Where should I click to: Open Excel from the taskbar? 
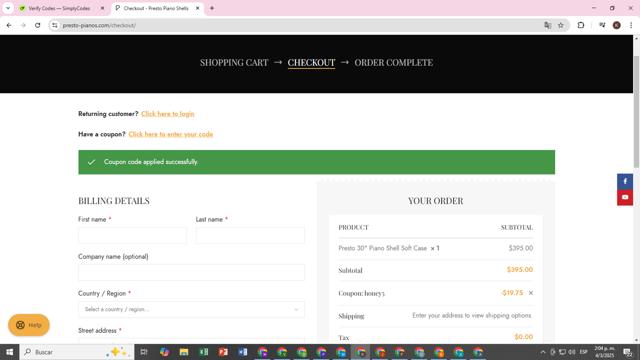coord(204,352)
